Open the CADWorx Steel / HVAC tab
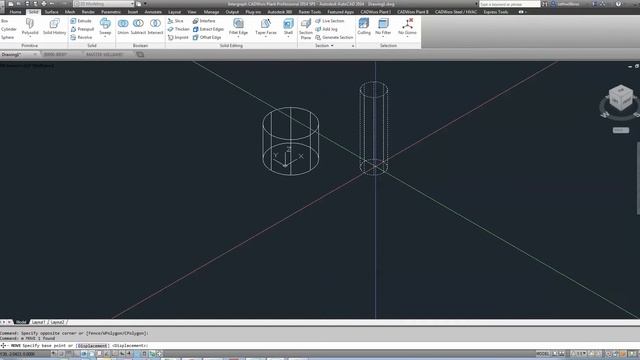 click(x=456, y=12)
